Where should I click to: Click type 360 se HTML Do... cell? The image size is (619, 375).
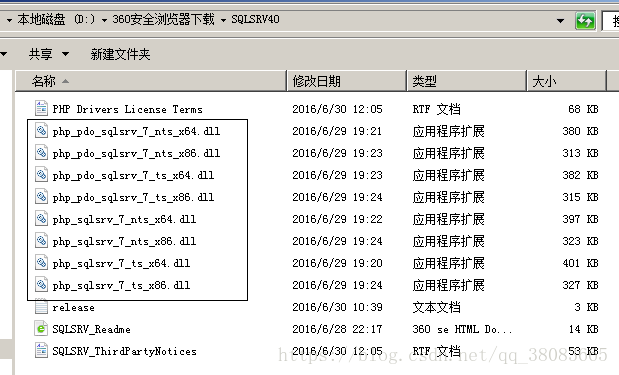(462, 329)
